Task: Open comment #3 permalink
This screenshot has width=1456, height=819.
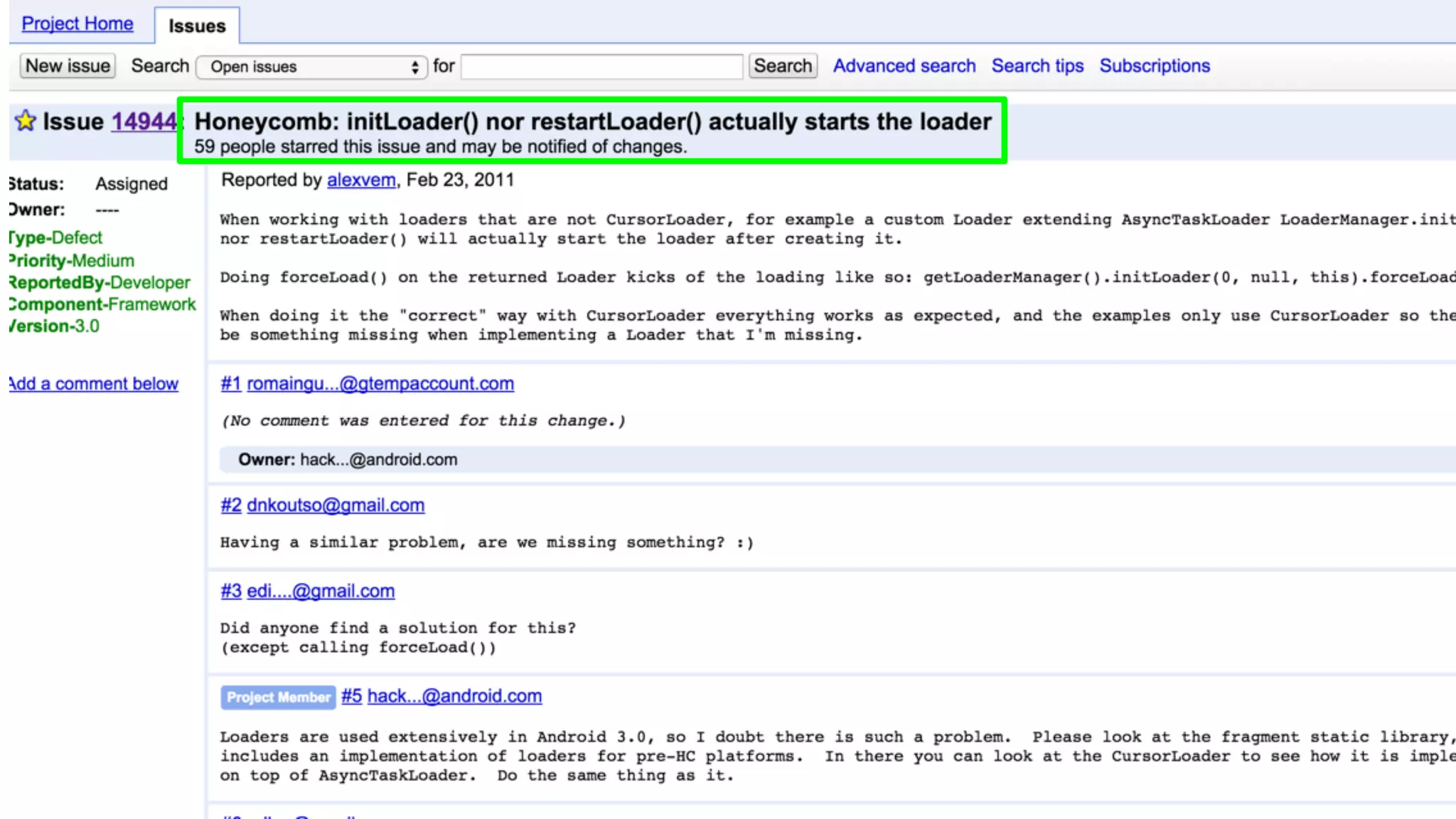Action: coord(230,591)
